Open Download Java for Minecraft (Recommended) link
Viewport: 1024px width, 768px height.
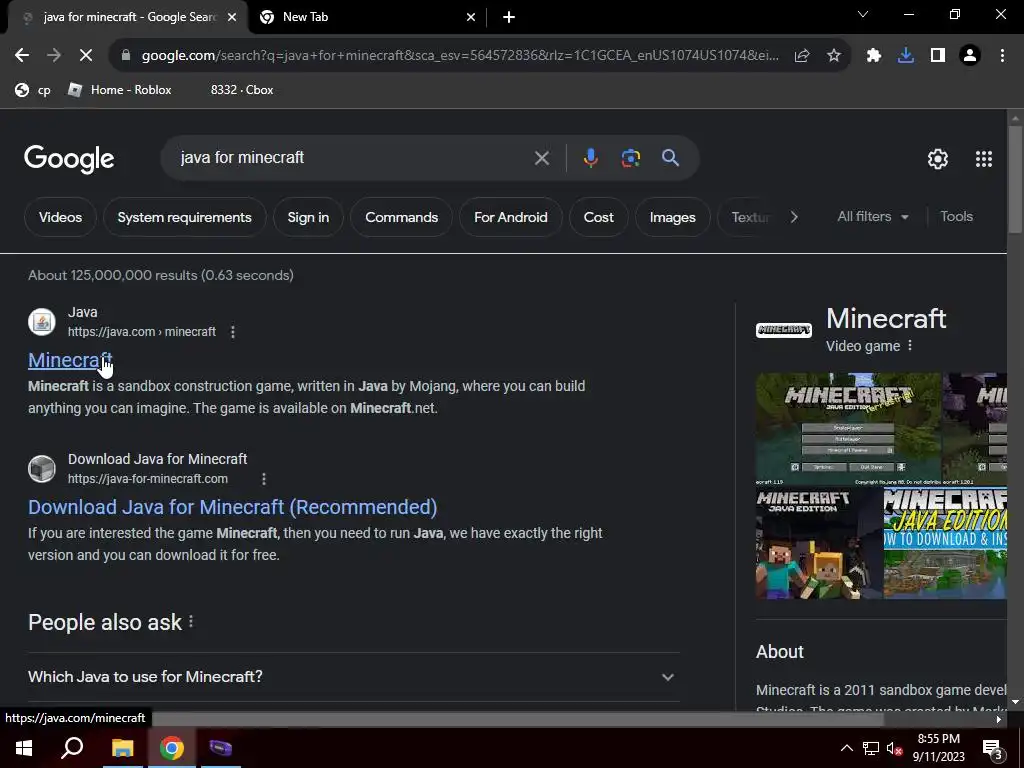232,507
